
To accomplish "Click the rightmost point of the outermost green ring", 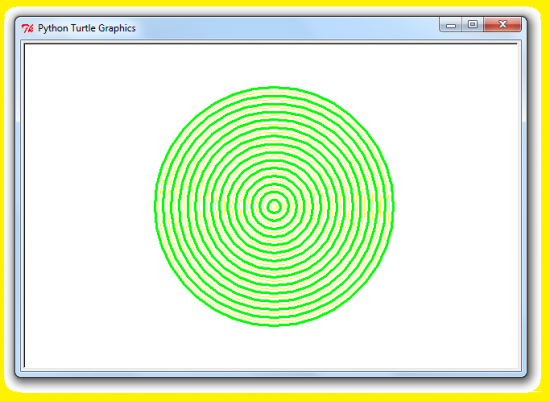I will pyautogui.click(x=393, y=207).
